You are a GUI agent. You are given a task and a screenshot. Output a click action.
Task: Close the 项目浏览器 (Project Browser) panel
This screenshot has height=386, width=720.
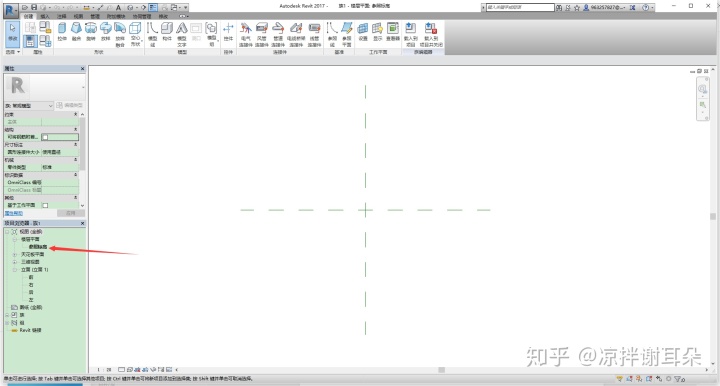pyautogui.click(x=83, y=223)
